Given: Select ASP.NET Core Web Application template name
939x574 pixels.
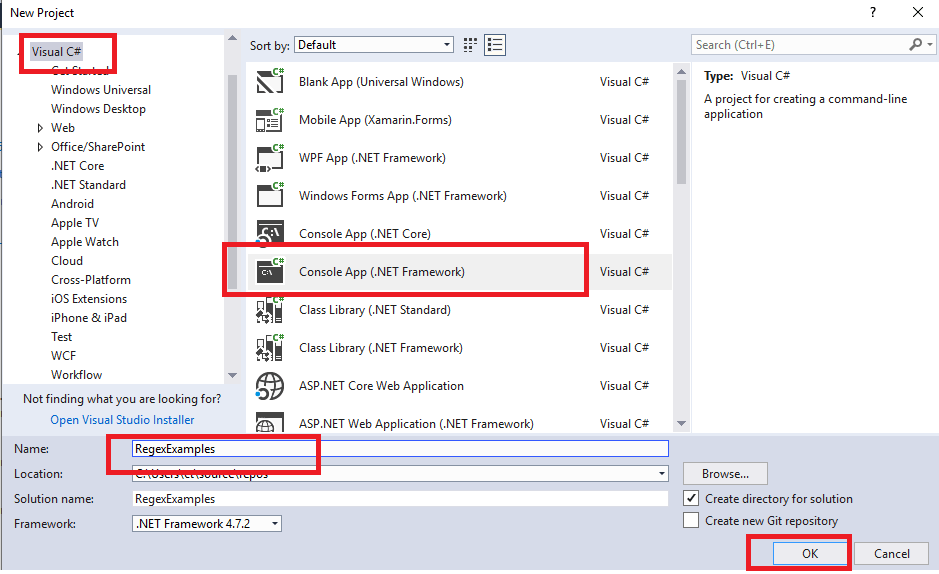Looking at the screenshot, I should click(x=381, y=385).
